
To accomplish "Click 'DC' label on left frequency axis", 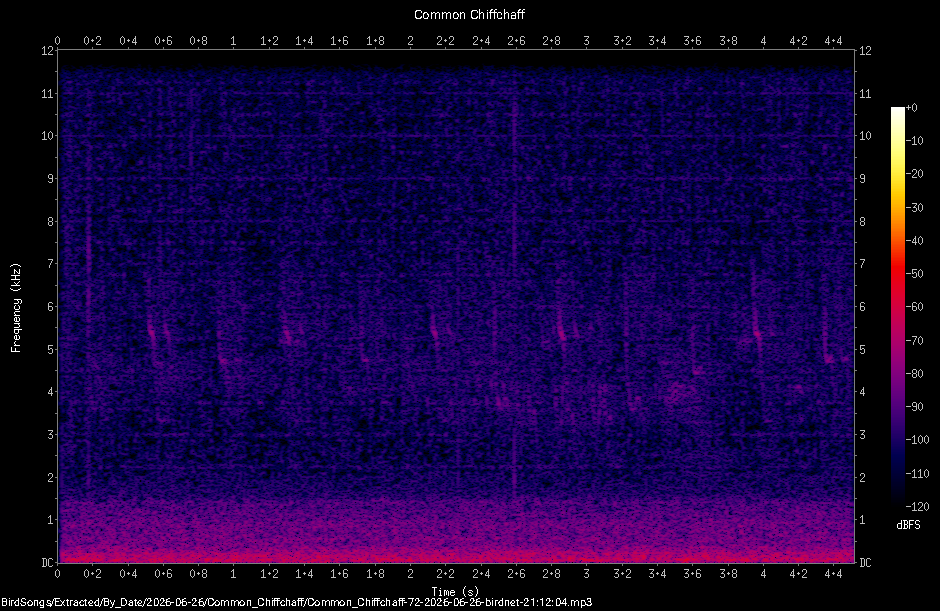I will 47,562.
